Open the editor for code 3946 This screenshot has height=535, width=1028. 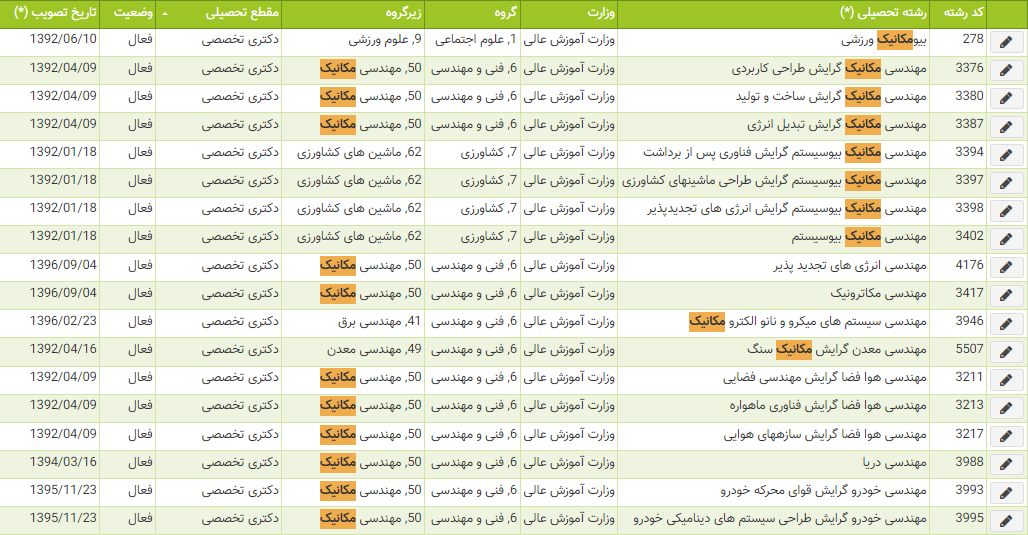pyautogui.click(x=1006, y=324)
